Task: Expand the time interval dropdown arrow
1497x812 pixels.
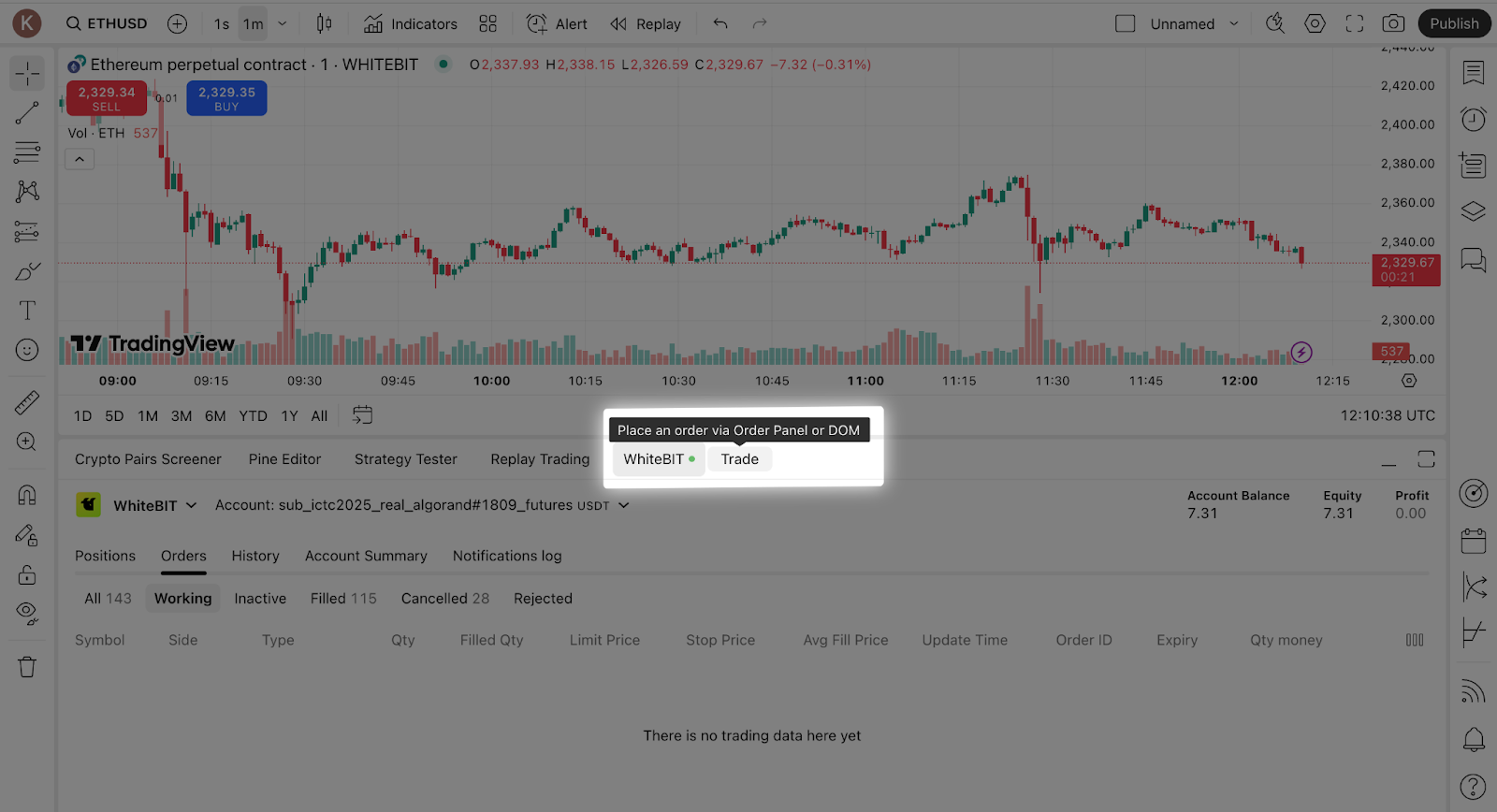Action: pyautogui.click(x=283, y=24)
